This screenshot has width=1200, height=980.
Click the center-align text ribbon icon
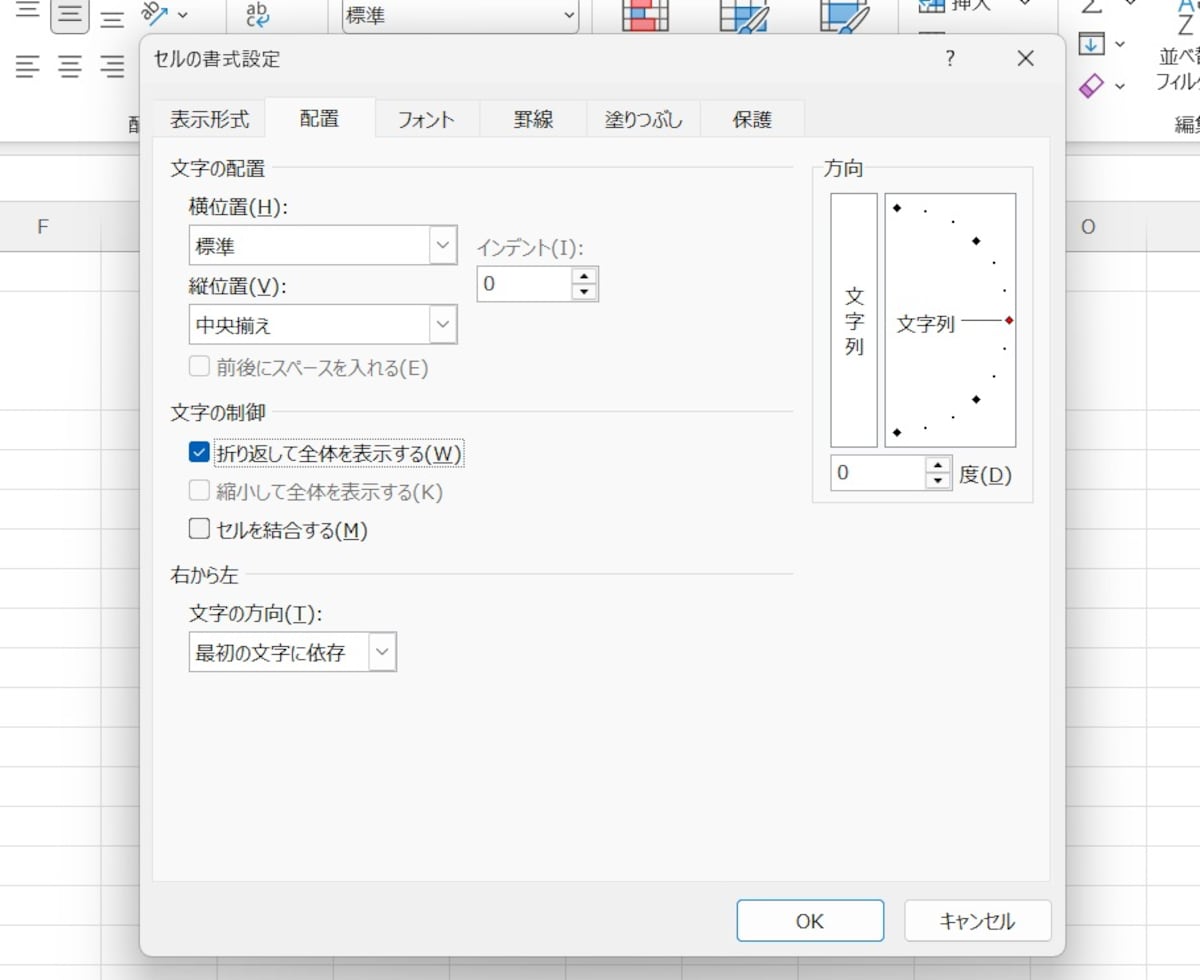pos(68,67)
